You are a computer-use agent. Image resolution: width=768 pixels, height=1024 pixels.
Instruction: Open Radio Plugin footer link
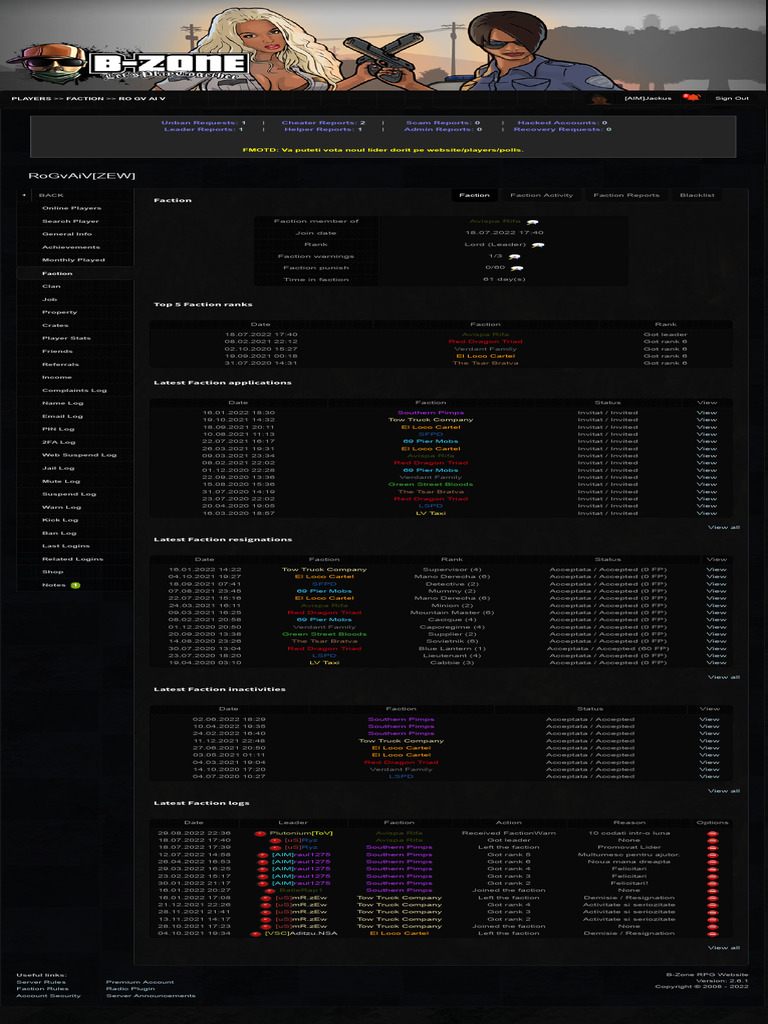point(131,989)
